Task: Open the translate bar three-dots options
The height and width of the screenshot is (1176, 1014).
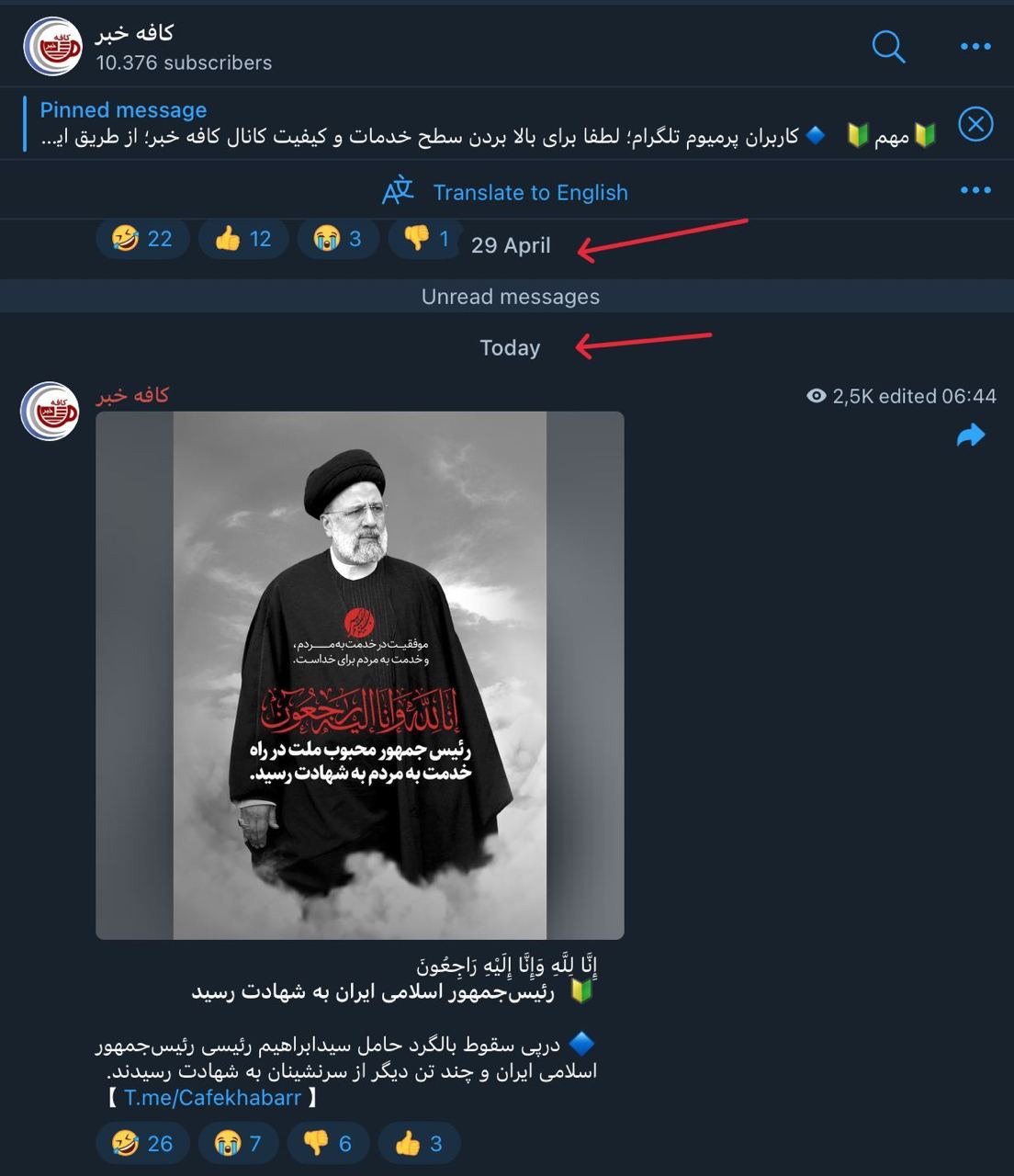Action: [x=975, y=190]
